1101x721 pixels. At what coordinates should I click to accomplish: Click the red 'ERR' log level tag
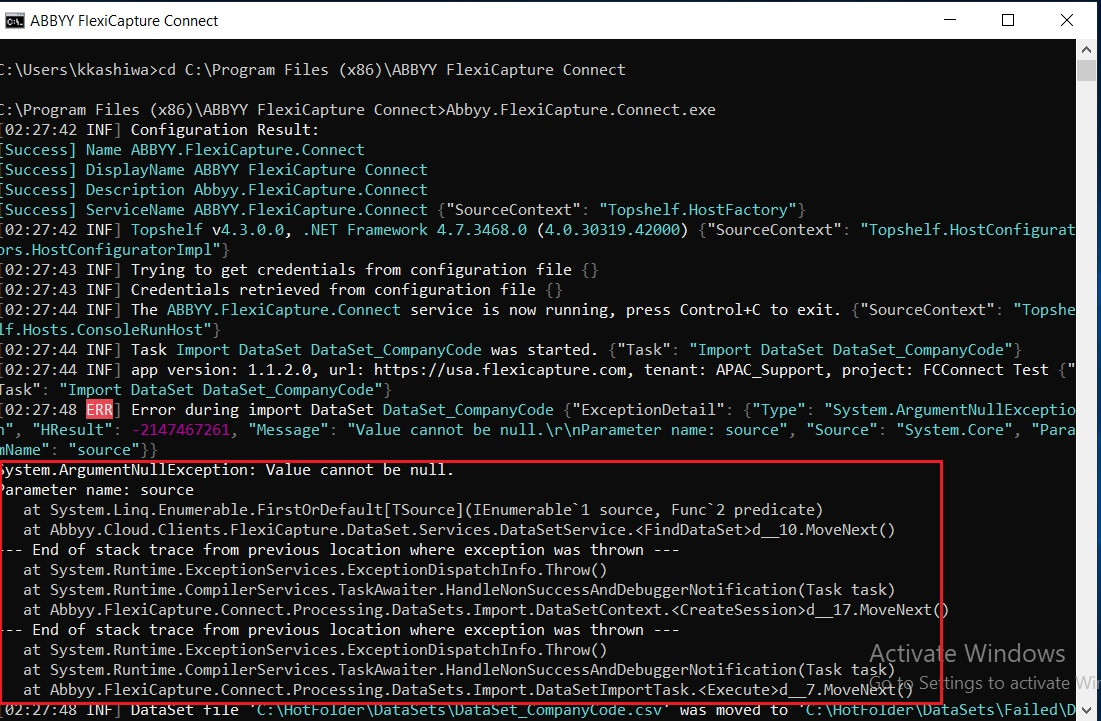(99, 410)
